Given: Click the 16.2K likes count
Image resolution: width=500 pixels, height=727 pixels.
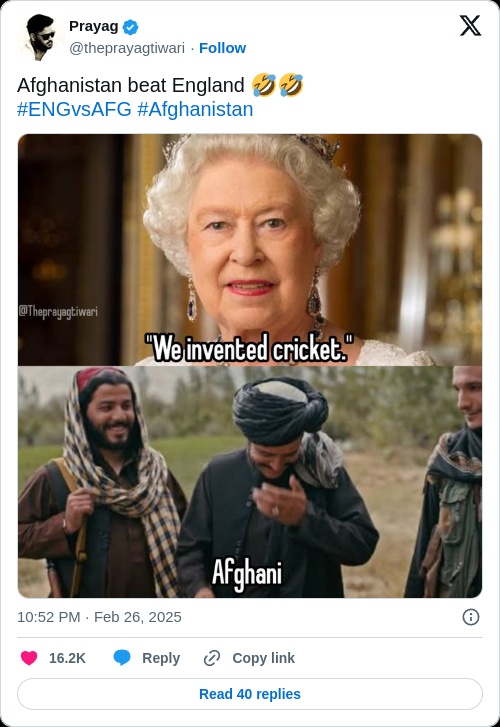Looking at the screenshot, I should click(x=67, y=658).
